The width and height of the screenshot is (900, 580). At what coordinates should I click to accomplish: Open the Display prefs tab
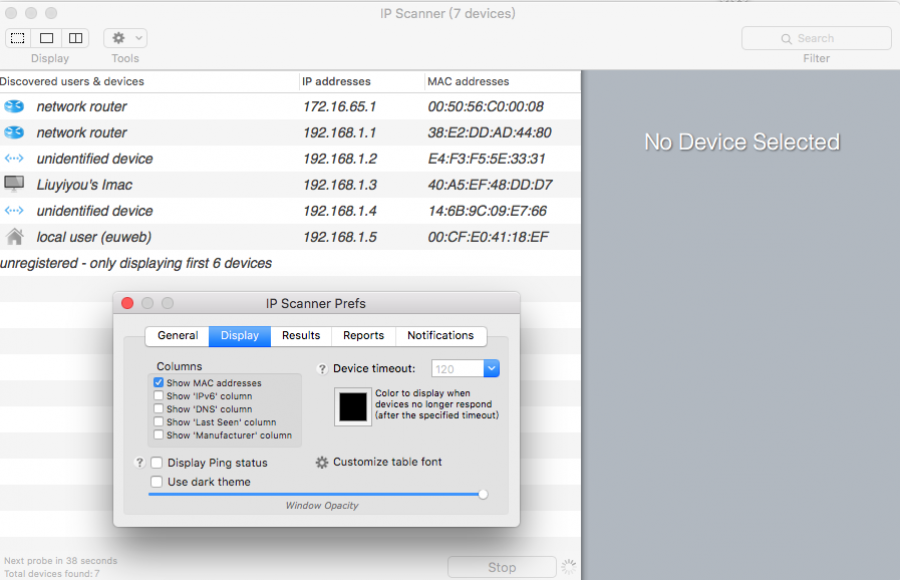pyautogui.click(x=239, y=335)
